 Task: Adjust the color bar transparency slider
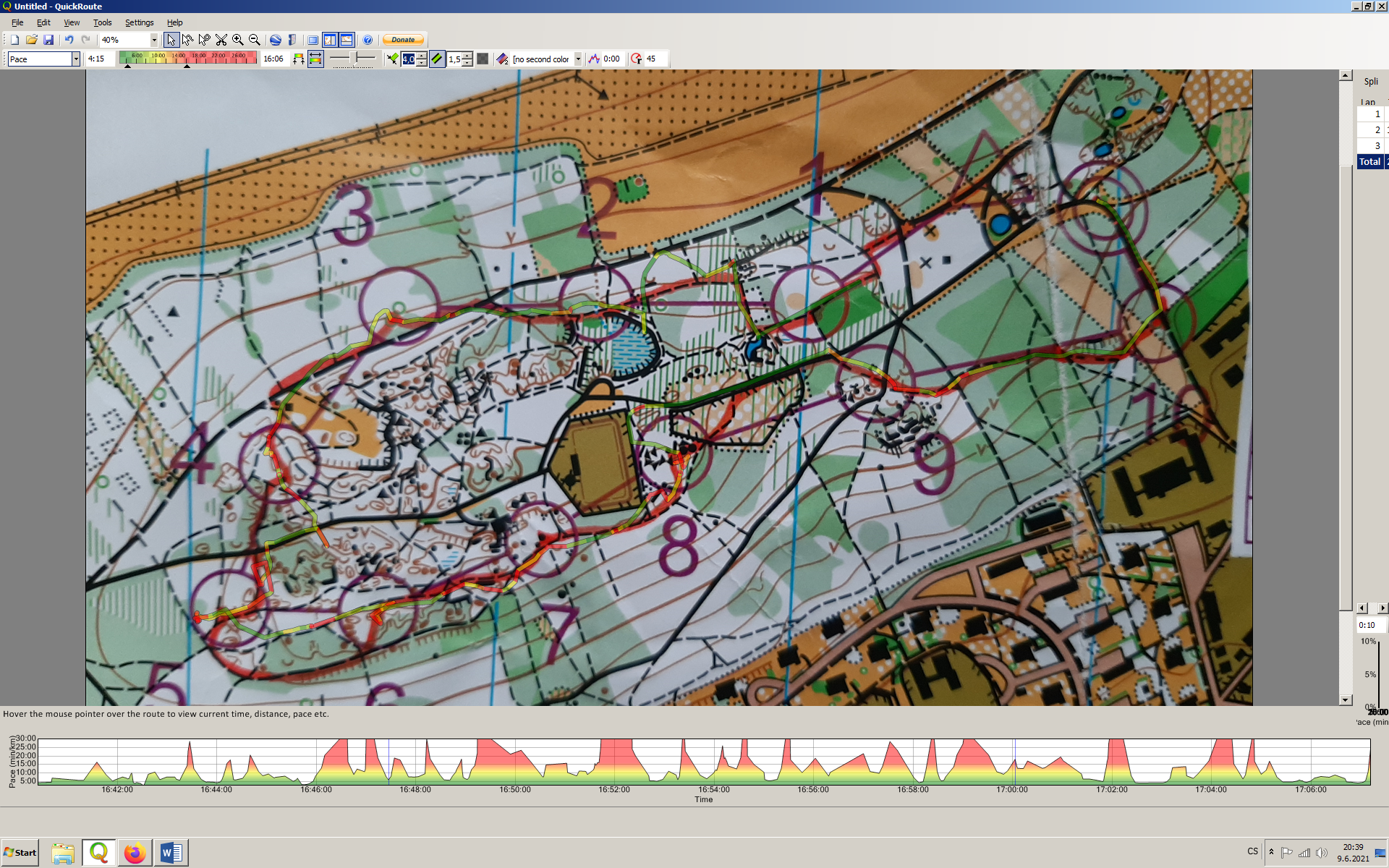(x=353, y=58)
